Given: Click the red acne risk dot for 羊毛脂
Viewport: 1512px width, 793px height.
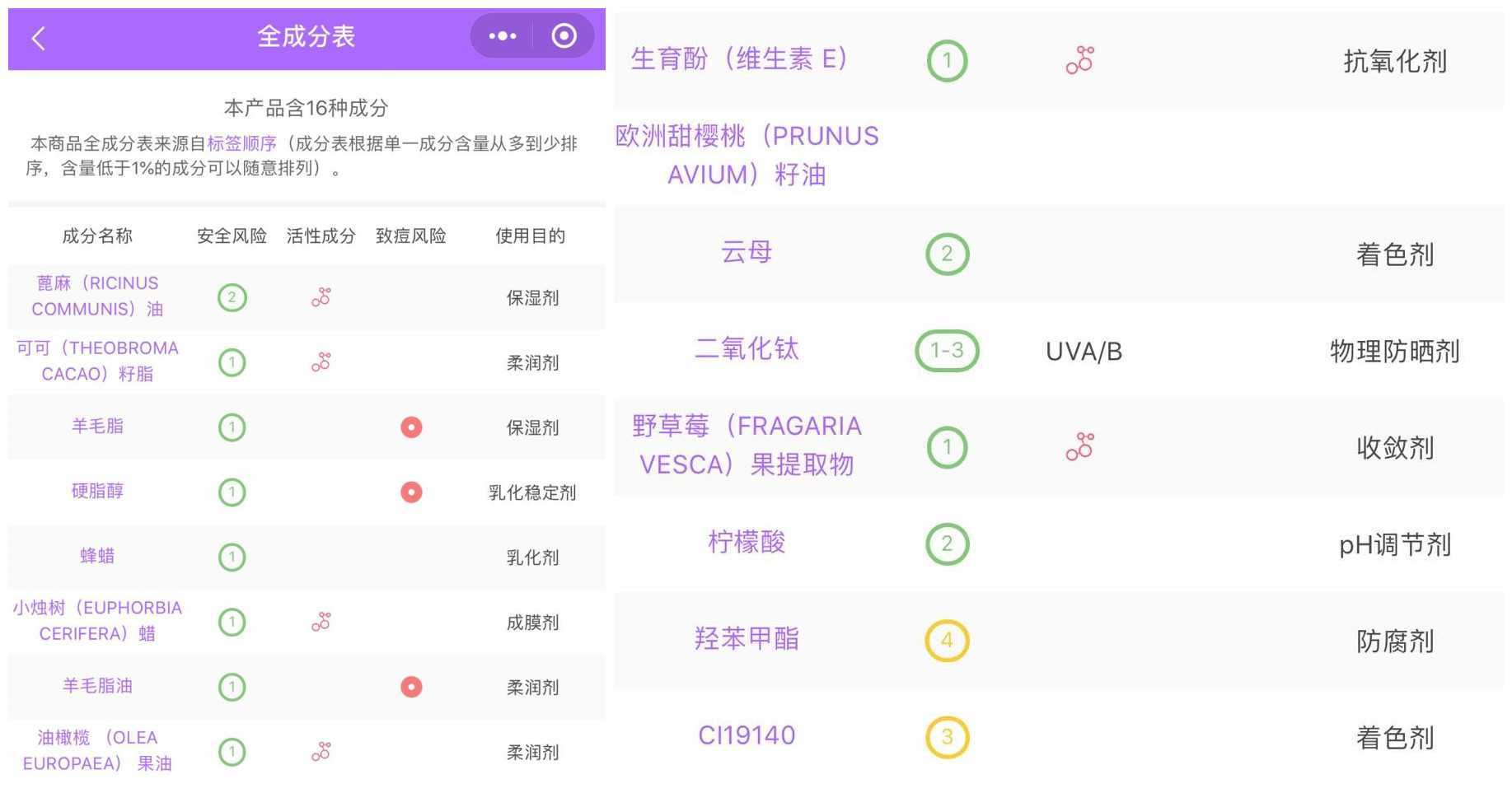Looking at the screenshot, I should point(410,427).
